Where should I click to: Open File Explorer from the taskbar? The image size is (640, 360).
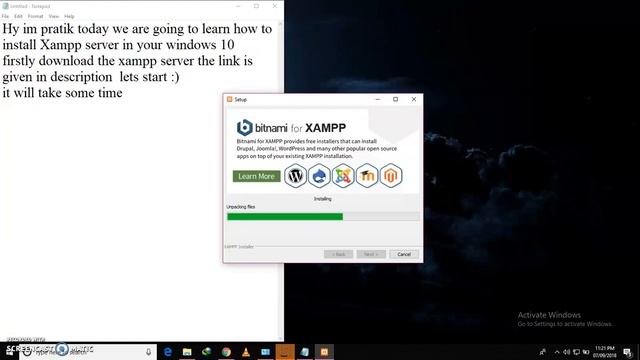click(x=187, y=352)
